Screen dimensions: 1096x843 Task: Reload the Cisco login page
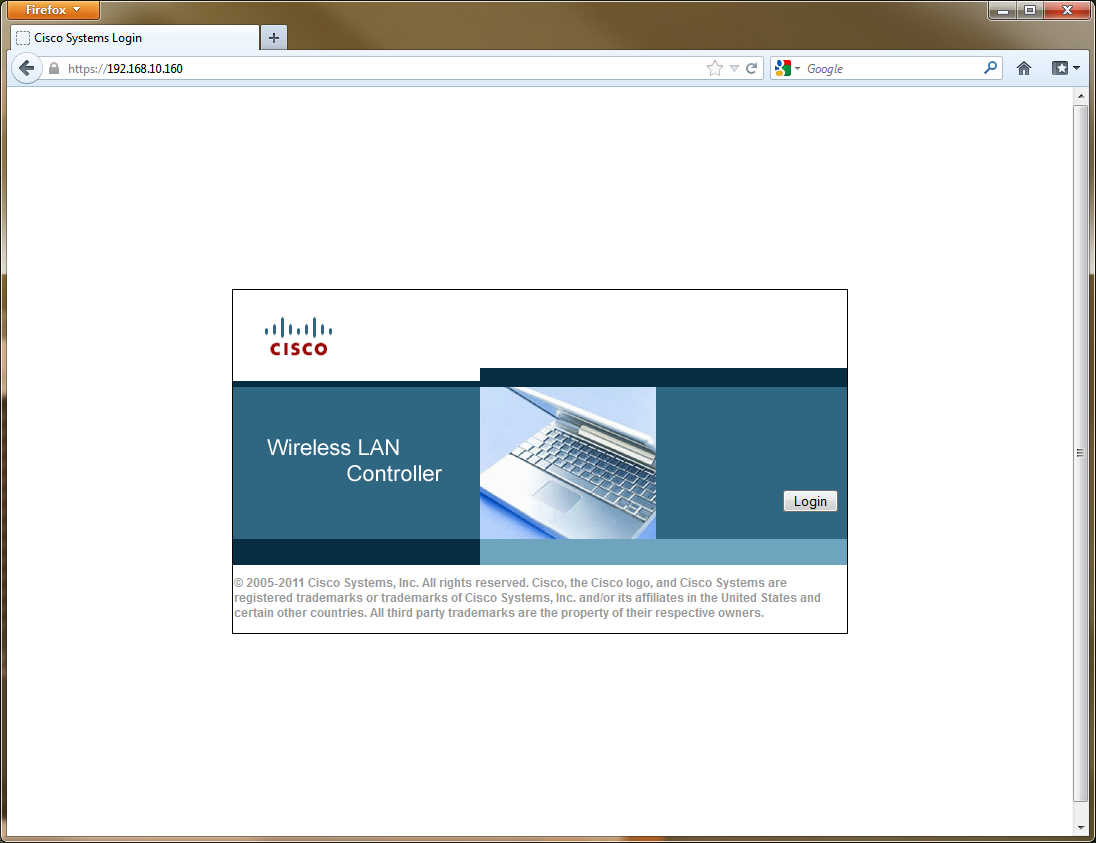click(751, 68)
